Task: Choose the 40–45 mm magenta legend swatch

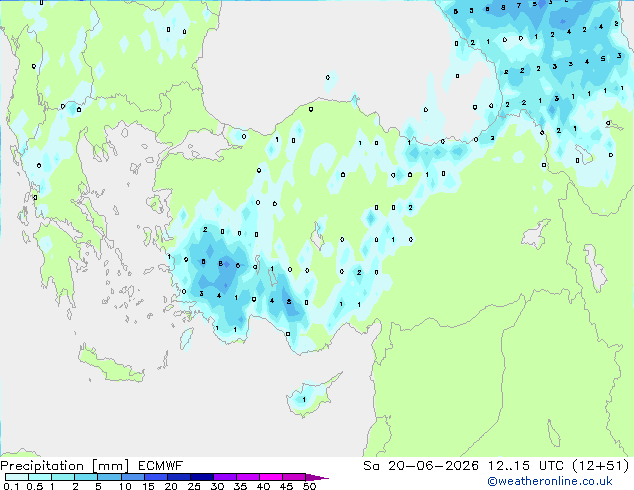Action: tap(271, 477)
